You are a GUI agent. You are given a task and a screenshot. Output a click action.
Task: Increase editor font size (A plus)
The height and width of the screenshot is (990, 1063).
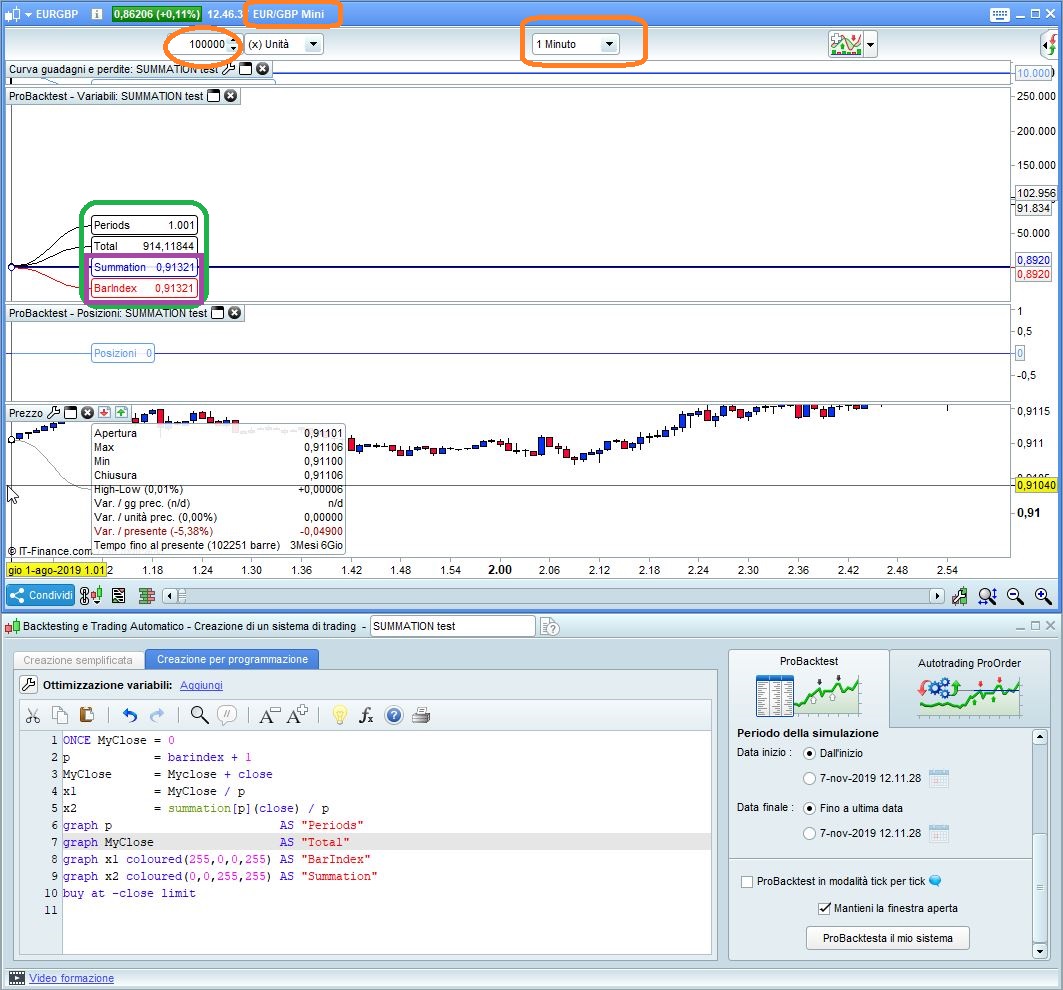click(298, 715)
